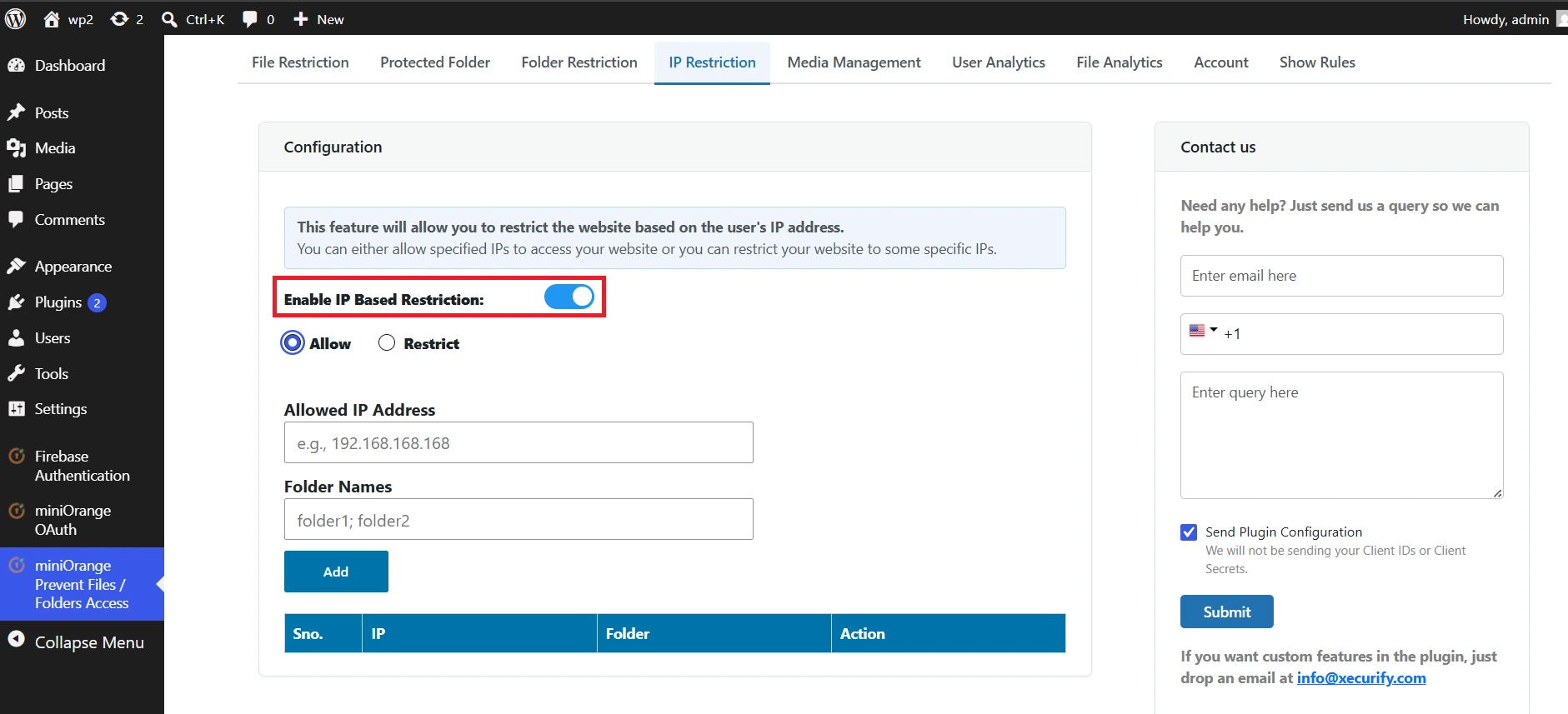Click the phone number field with +1

(1342, 334)
